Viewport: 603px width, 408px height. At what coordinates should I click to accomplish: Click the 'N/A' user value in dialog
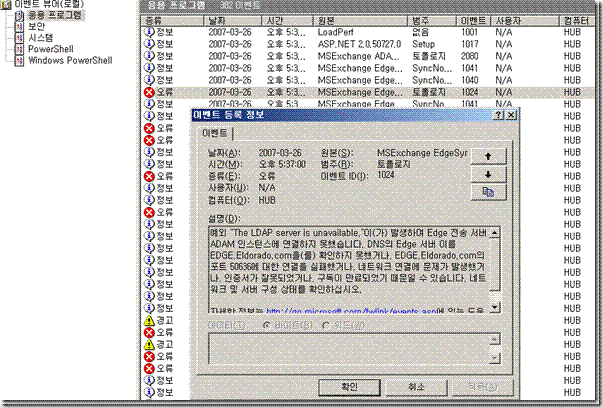pyautogui.click(x=267, y=188)
